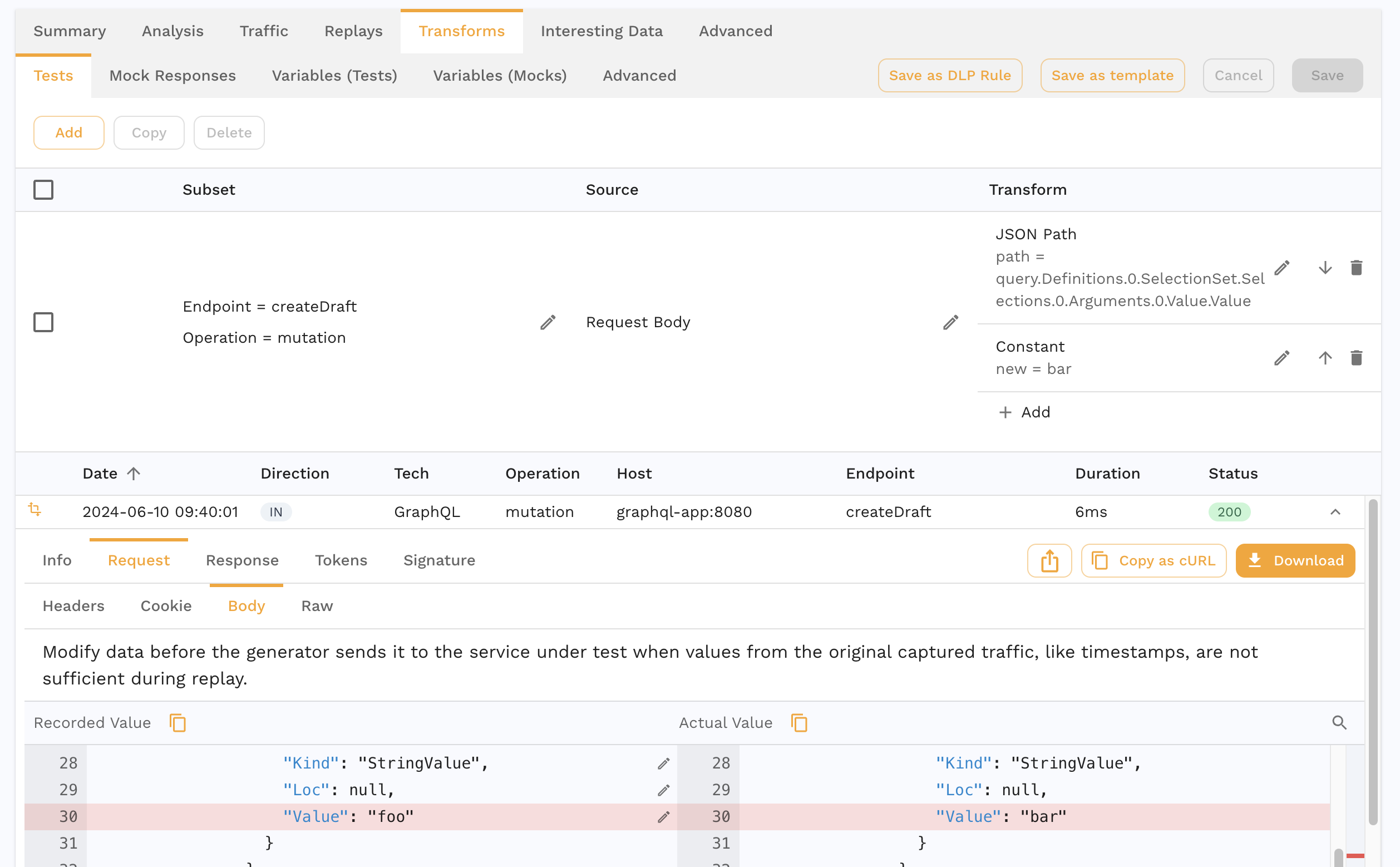Screen dimensions: 1400x867
Task: Click the Save as DLP Rule button
Action: 950,75
